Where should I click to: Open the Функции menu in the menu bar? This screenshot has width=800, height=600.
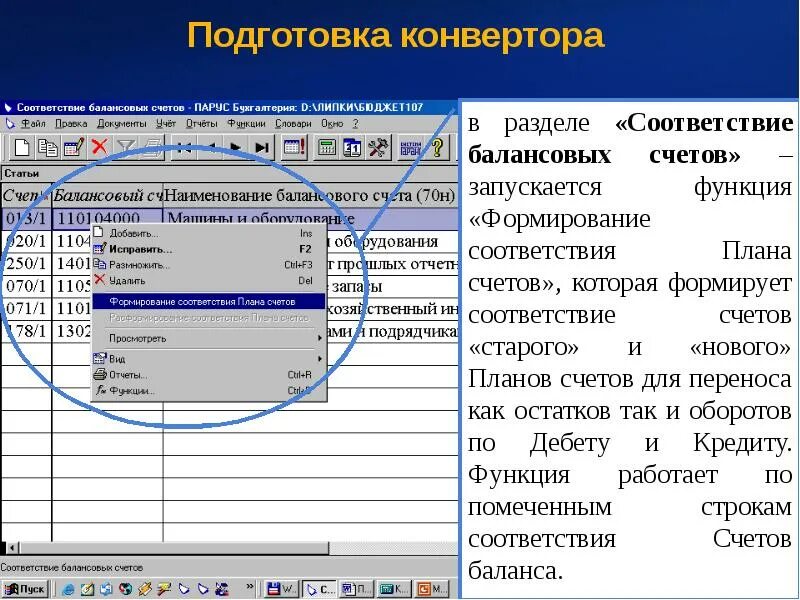246,123
